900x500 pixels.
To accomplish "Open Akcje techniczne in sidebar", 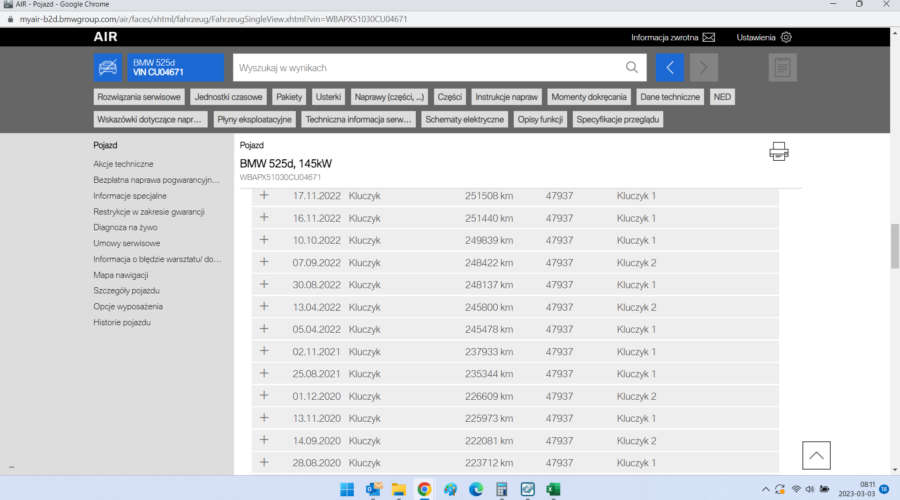I will pyautogui.click(x=123, y=164).
